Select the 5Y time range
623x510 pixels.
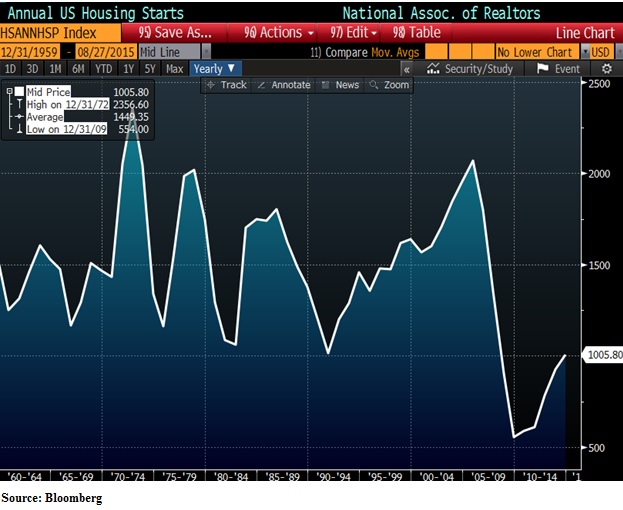click(x=147, y=69)
